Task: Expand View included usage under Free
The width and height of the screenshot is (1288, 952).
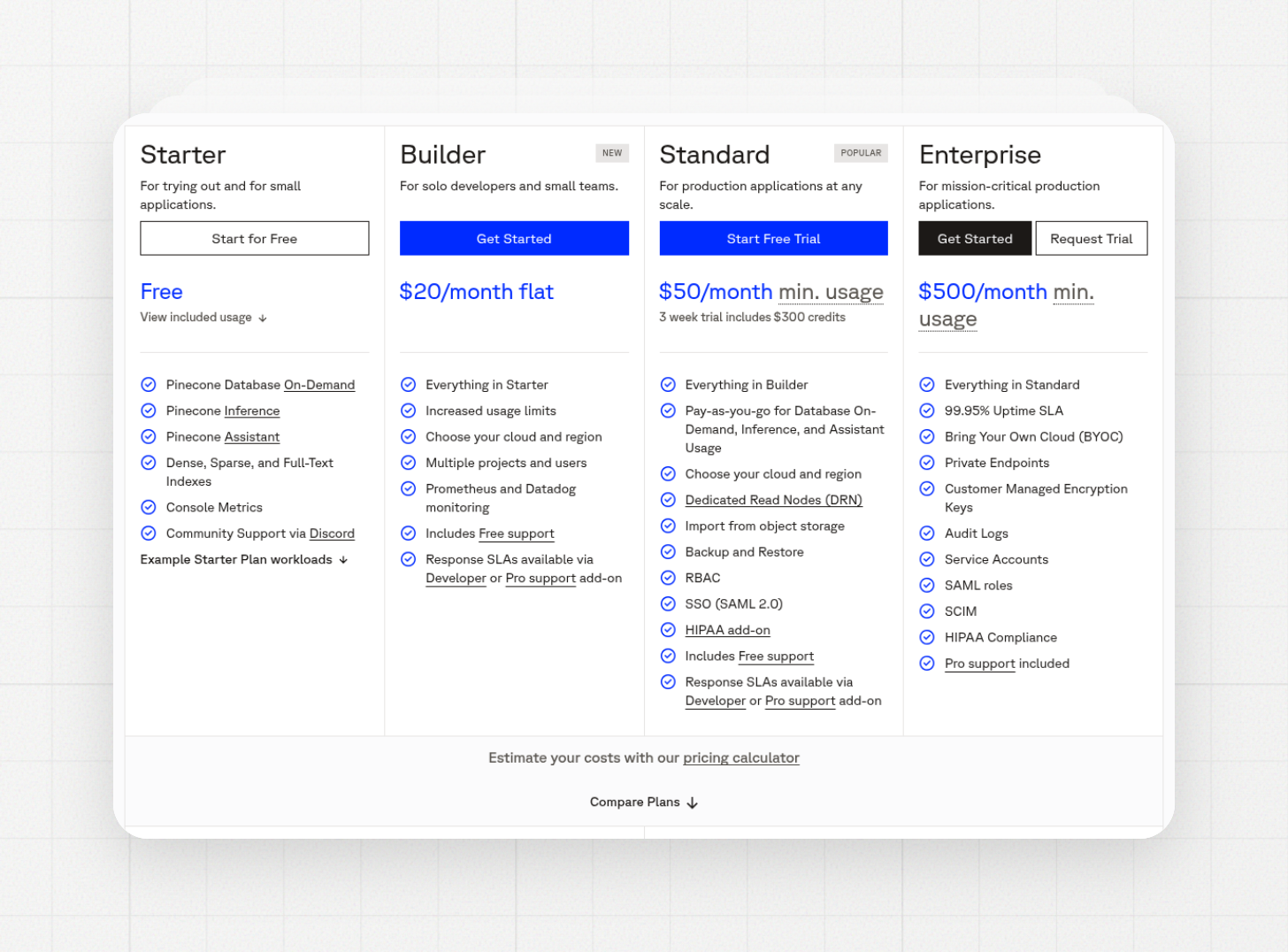Action: coord(203,318)
